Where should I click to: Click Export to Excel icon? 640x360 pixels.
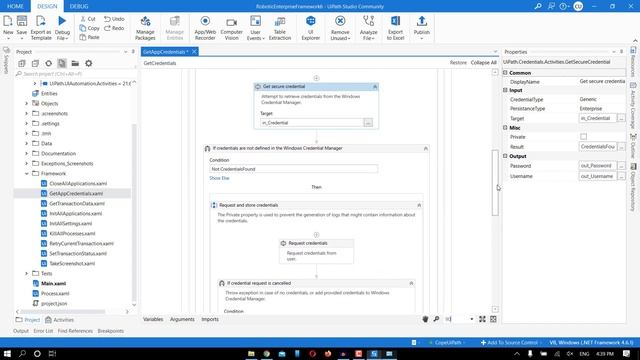395,21
